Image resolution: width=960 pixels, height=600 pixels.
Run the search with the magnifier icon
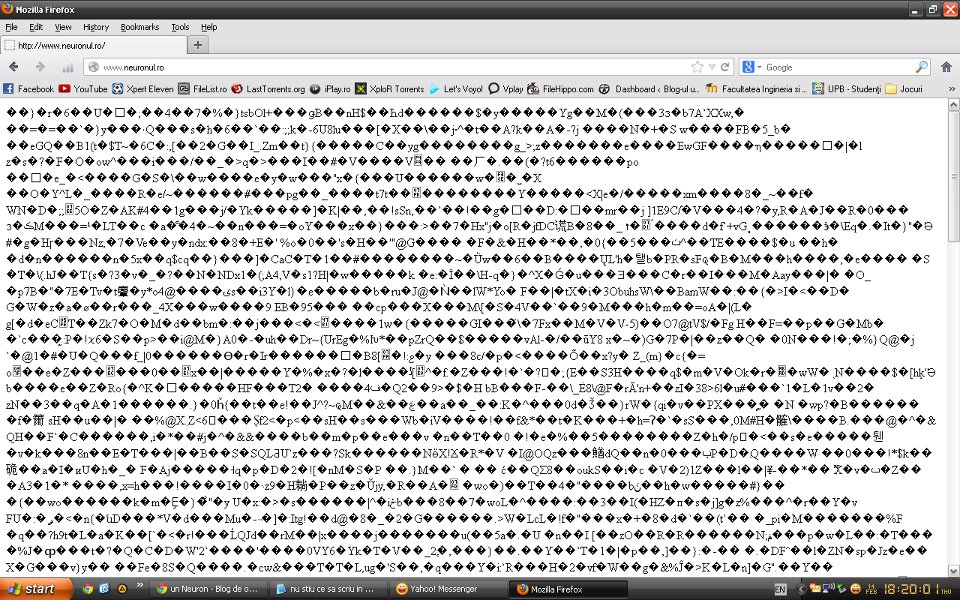pos(921,67)
